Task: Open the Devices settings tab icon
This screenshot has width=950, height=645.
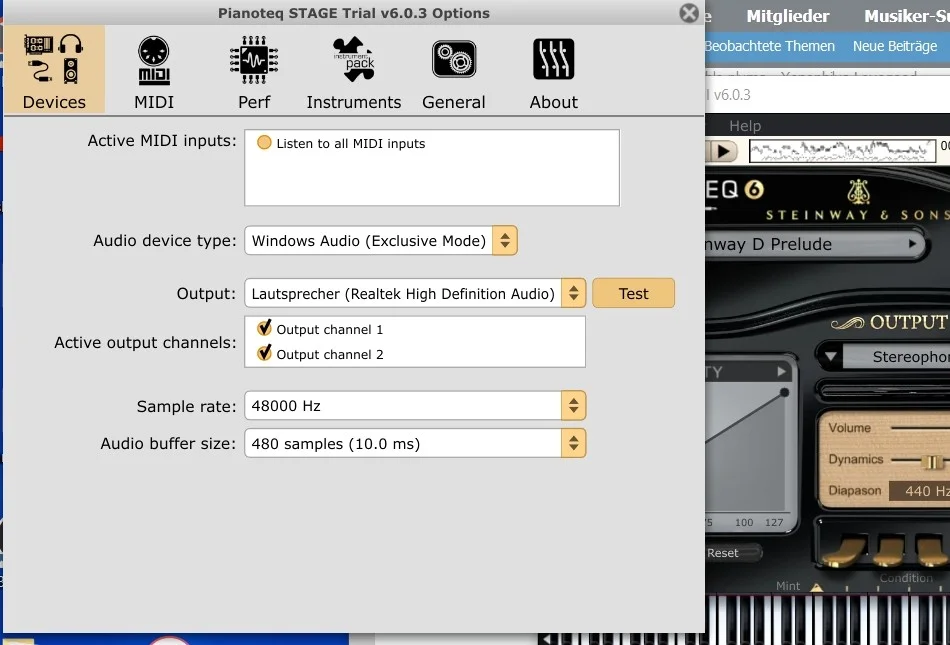Action: point(54,59)
